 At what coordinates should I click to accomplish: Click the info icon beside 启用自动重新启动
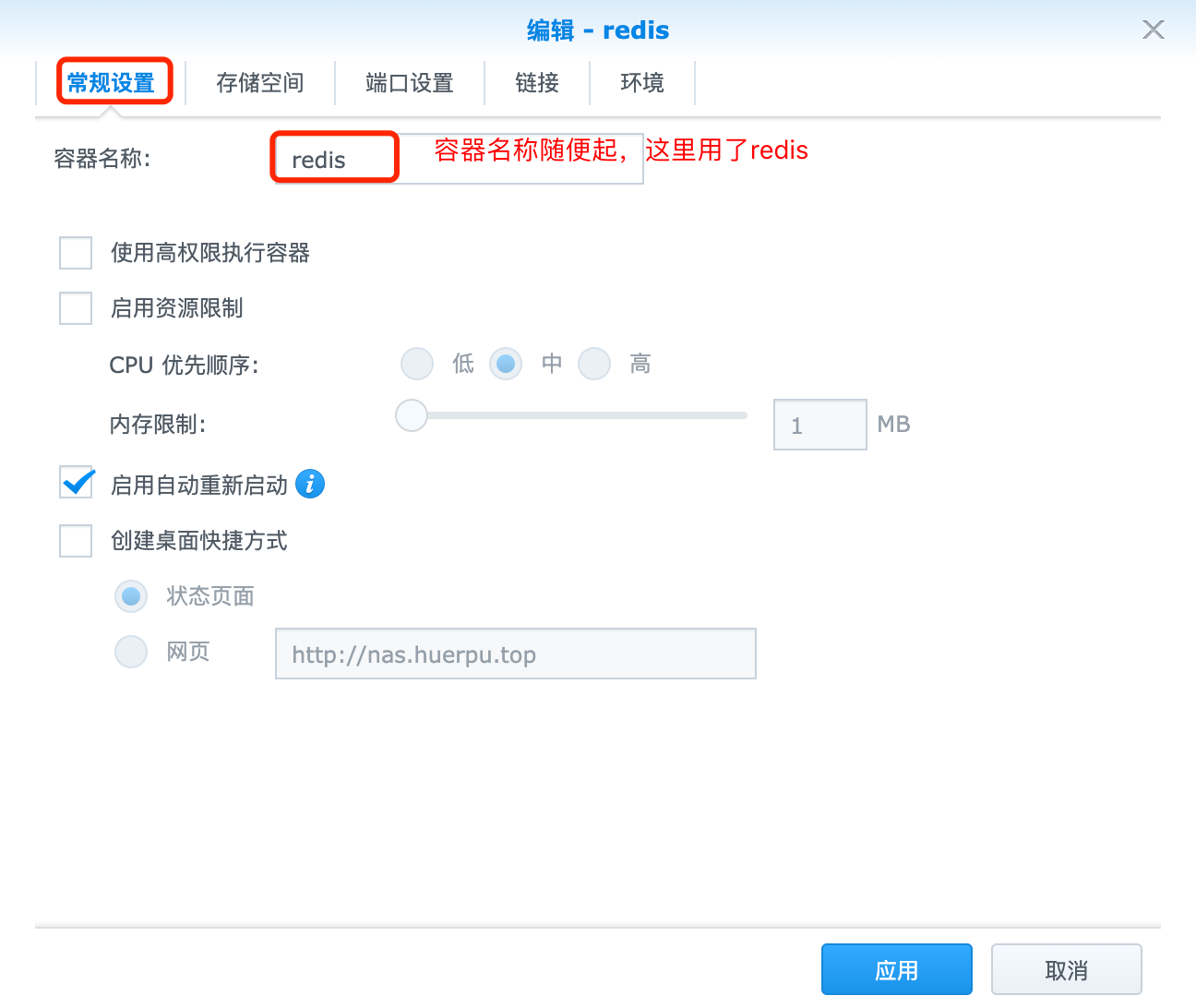point(310,484)
